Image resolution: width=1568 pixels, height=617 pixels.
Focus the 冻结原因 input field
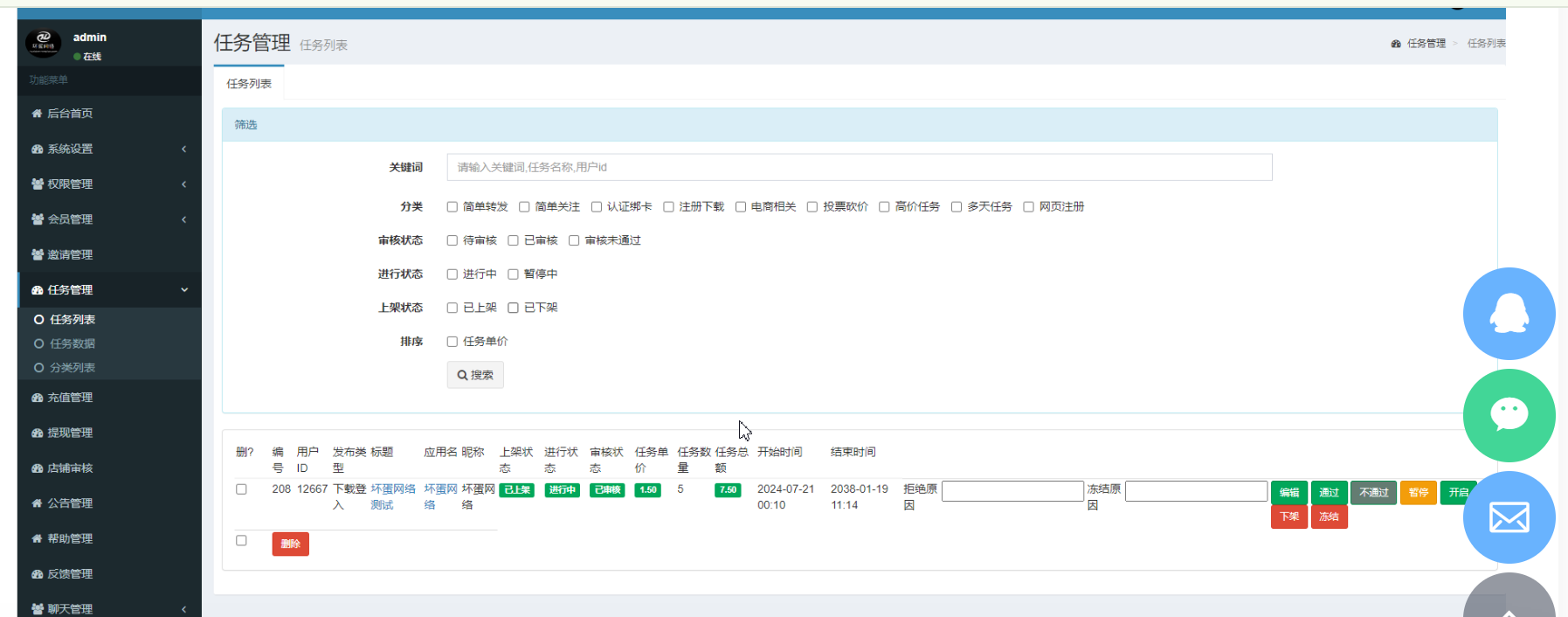click(x=1196, y=491)
